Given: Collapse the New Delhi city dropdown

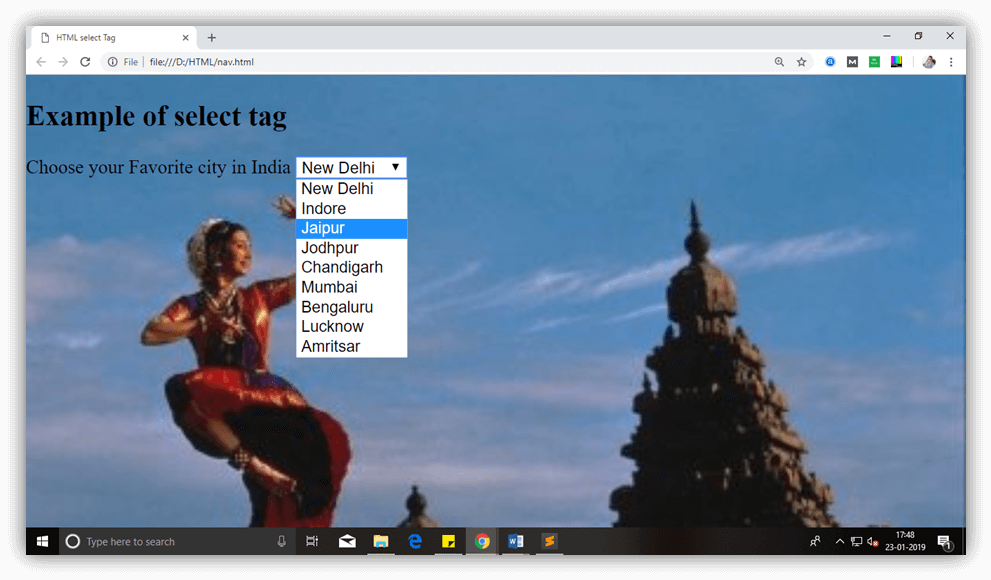Looking at the screenshot, I should pyautogui.click(x=351, y=168).
